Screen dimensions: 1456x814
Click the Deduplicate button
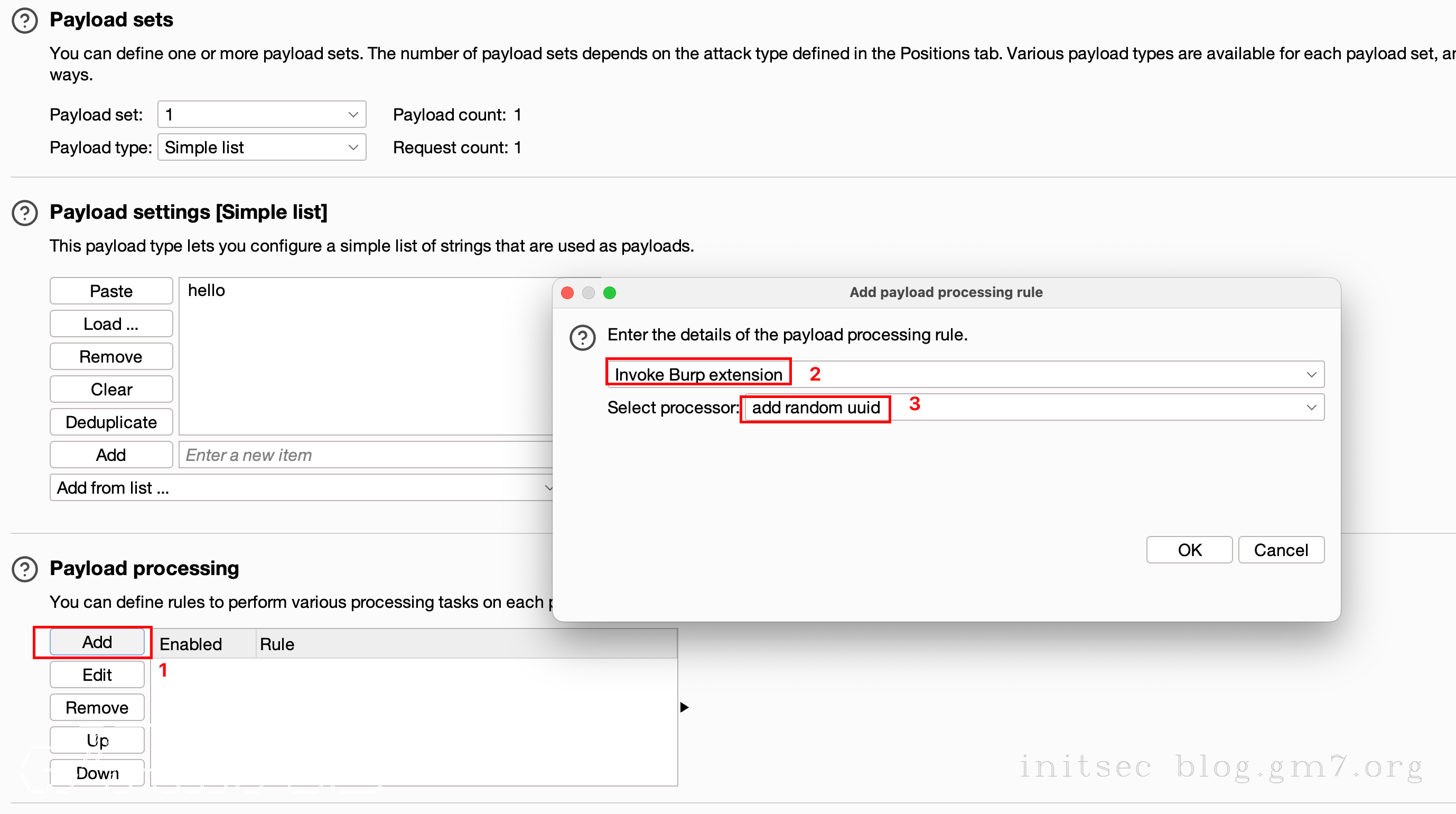[111, 422]
